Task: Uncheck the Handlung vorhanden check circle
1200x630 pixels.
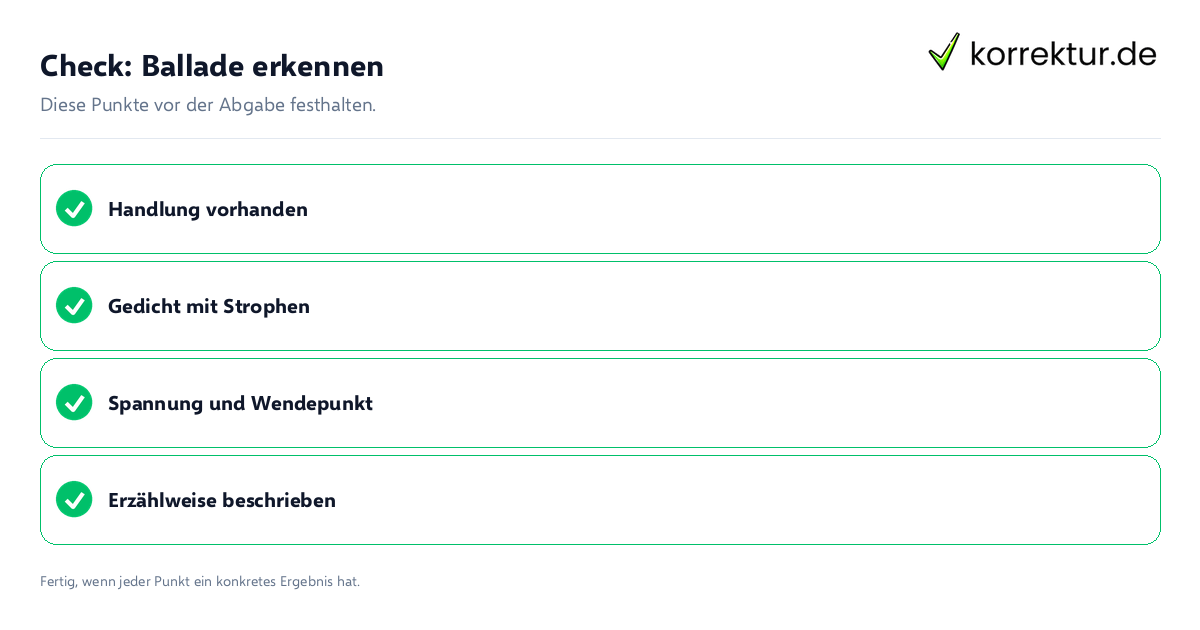Action: pos(74,208)
